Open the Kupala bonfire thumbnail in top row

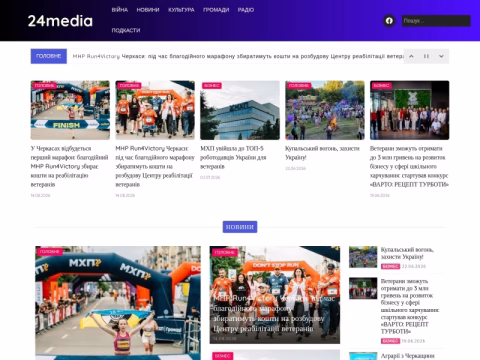[x=325, y=110]
